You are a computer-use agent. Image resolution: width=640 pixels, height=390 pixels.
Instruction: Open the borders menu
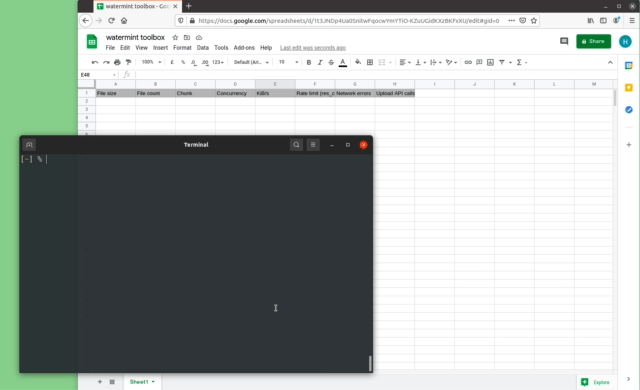(370, 62)
